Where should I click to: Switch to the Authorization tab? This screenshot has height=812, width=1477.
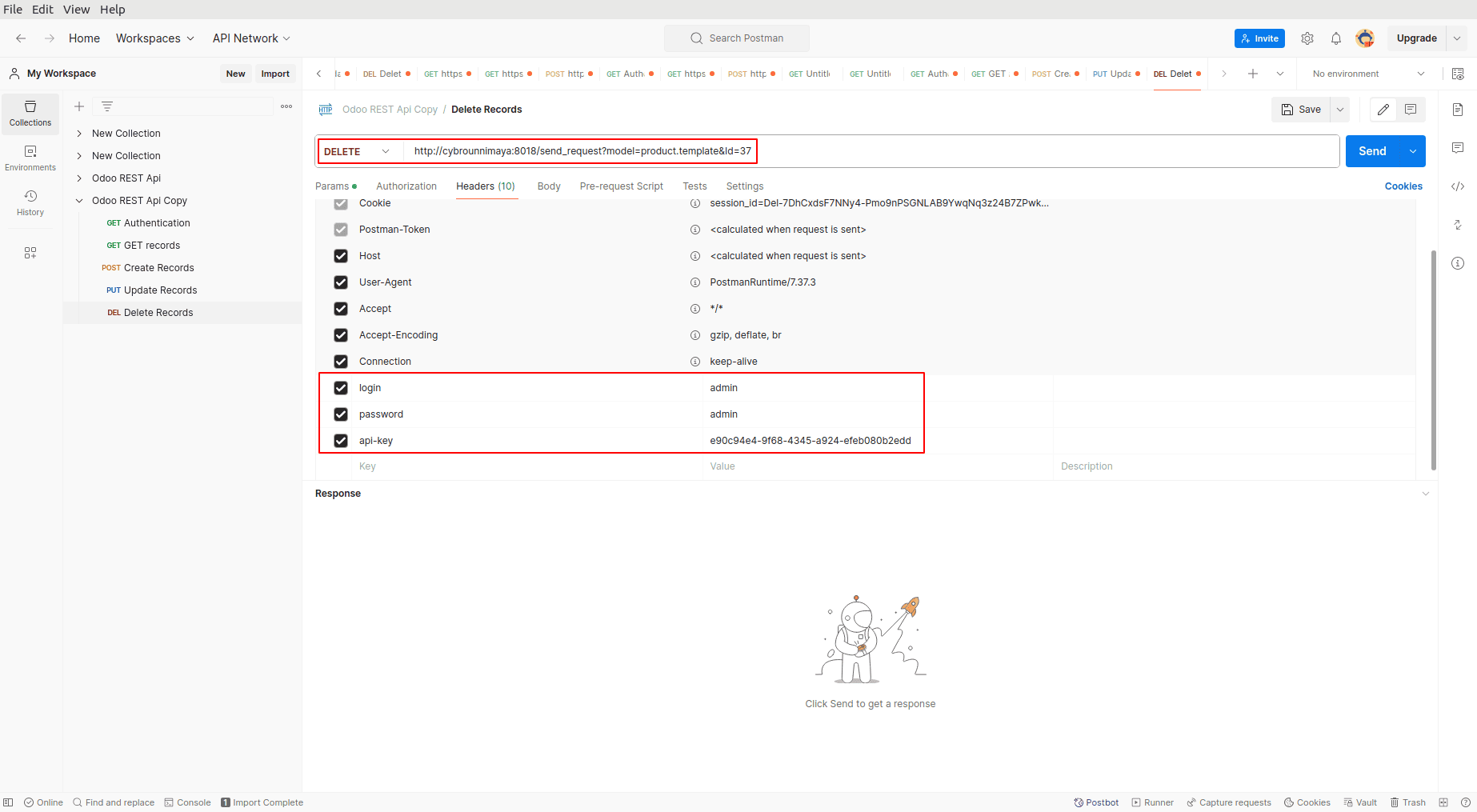pos(406,186)
